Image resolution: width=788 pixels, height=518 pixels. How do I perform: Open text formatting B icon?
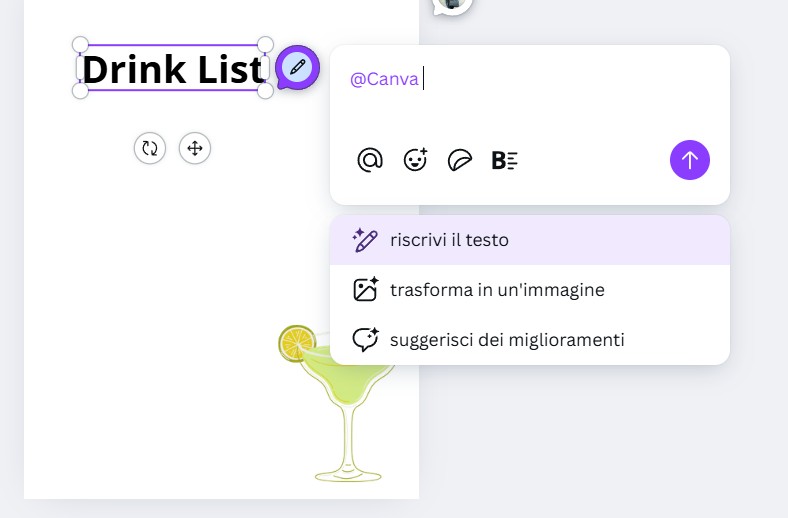(x=504, y=160)
